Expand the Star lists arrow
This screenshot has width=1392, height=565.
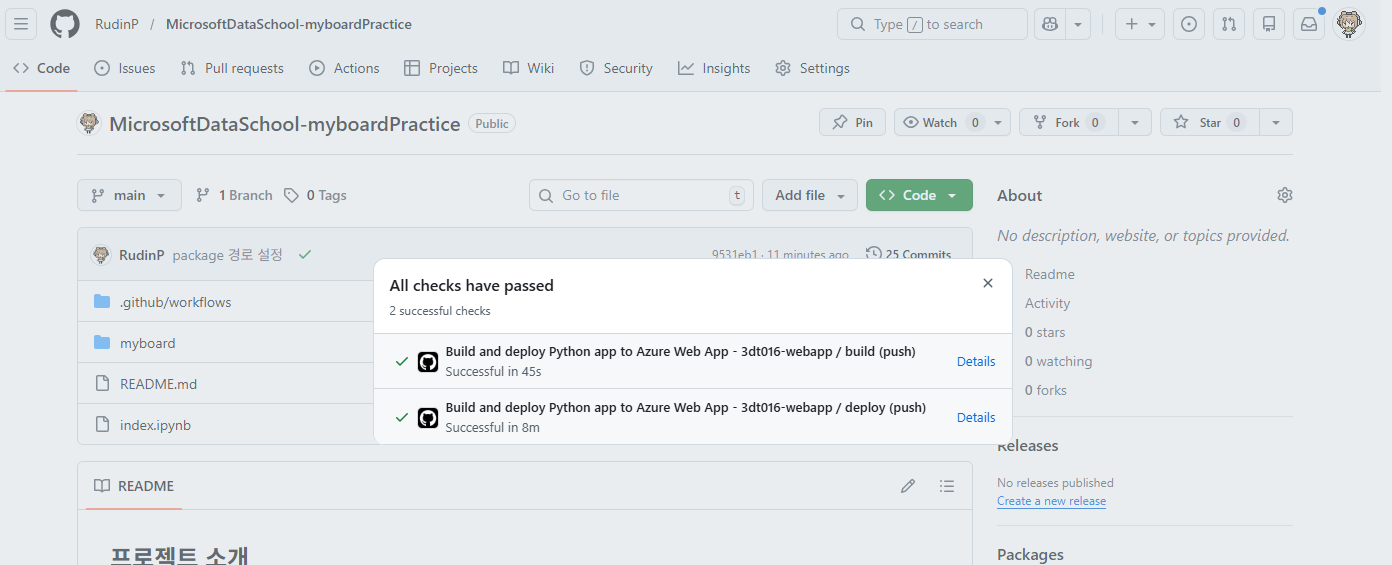(1276, 122)
